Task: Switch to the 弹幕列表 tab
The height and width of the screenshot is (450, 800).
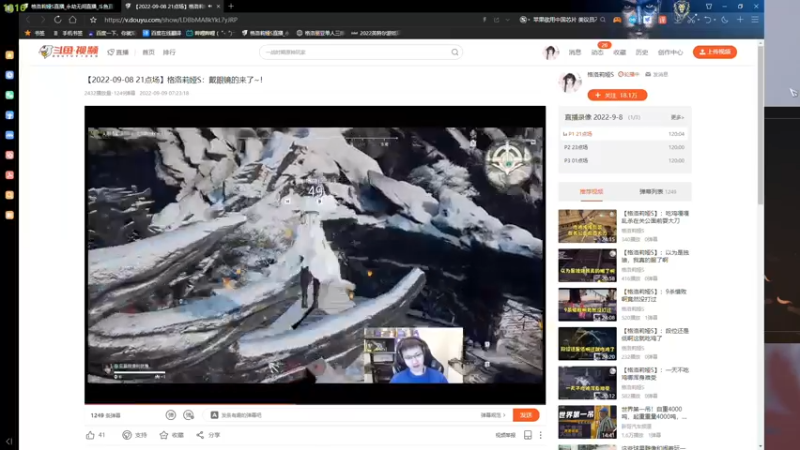Action: coord(658,192)
